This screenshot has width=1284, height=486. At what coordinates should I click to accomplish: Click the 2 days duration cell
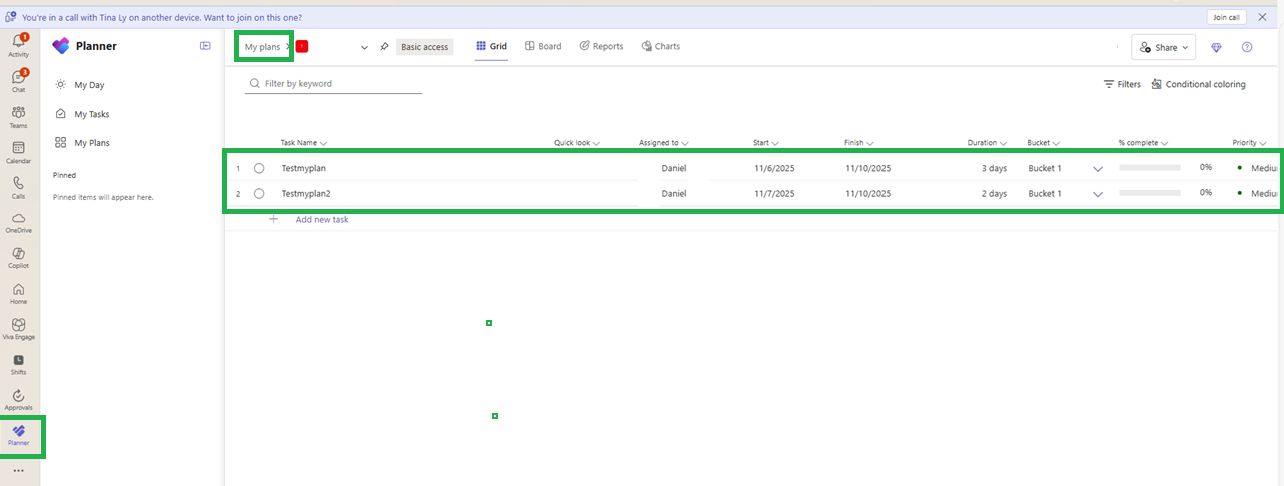993,193
